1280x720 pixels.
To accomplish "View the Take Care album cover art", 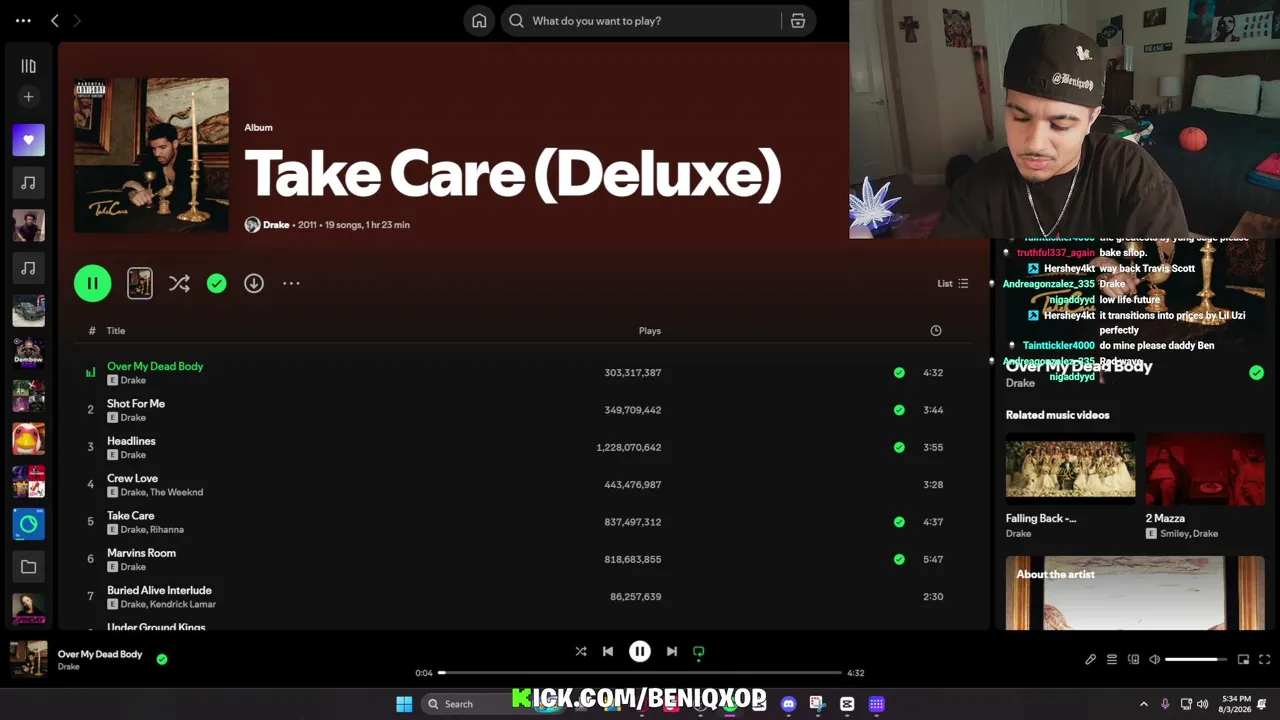I will click(x=151, y=155).
